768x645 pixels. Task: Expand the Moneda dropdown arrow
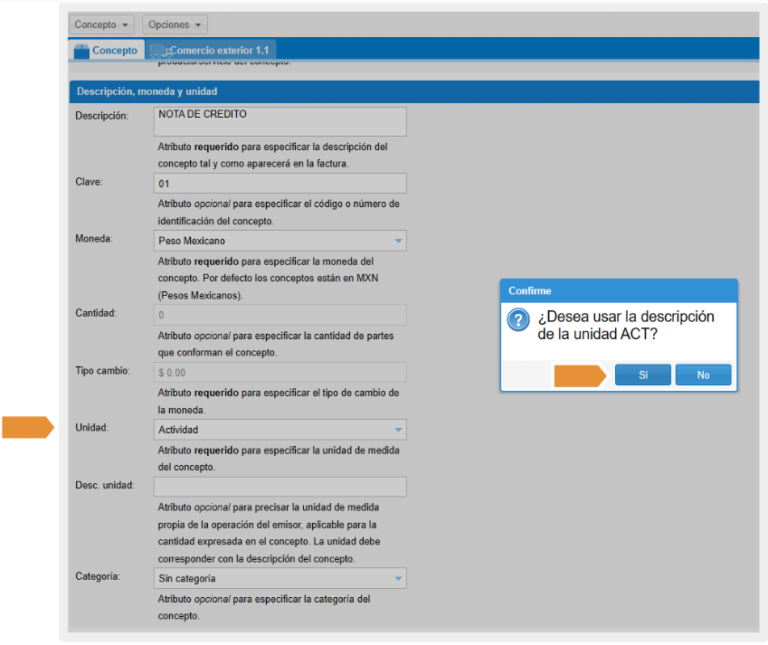[398, 241]
